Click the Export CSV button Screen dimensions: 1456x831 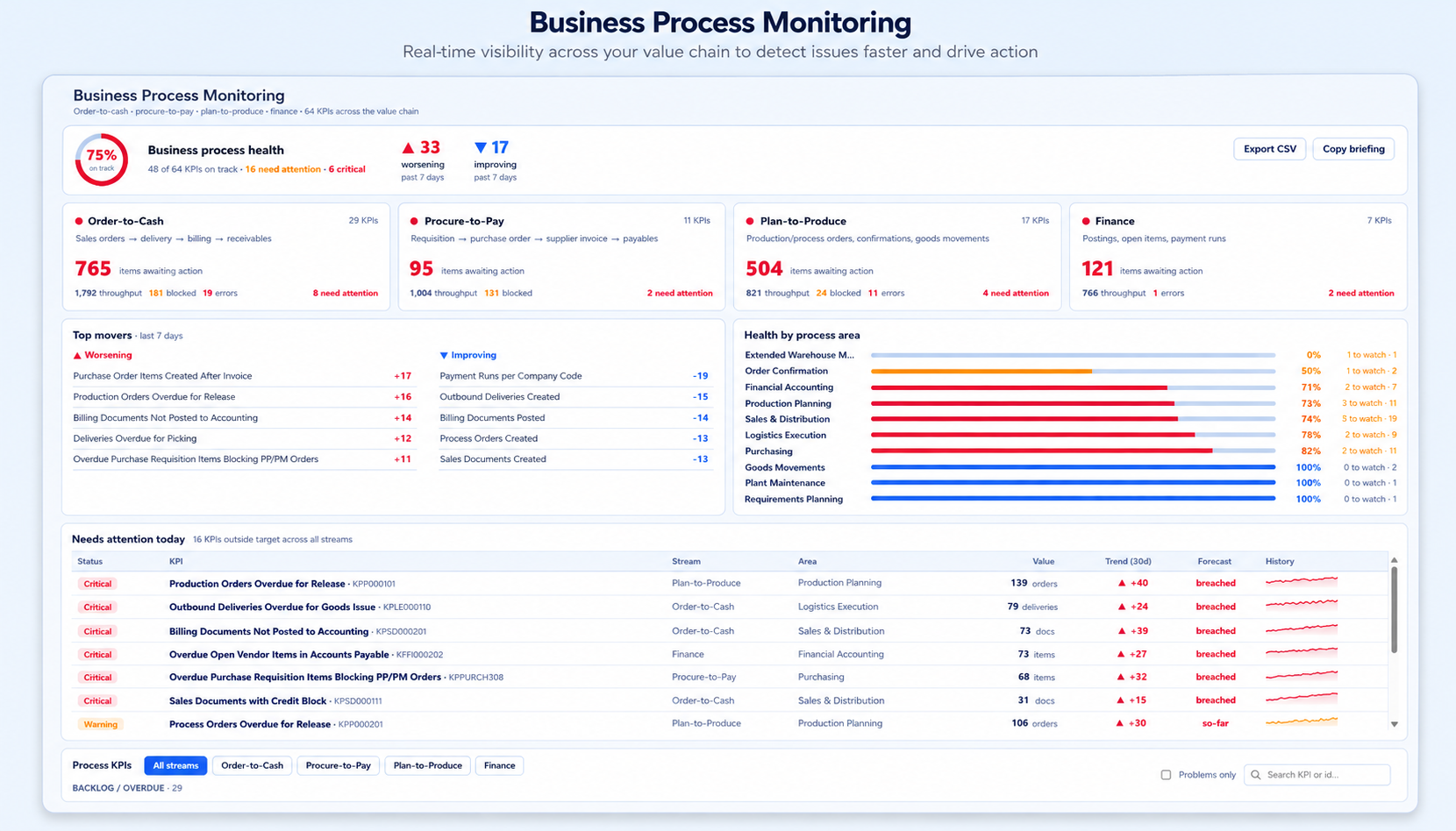[1270, 149]
